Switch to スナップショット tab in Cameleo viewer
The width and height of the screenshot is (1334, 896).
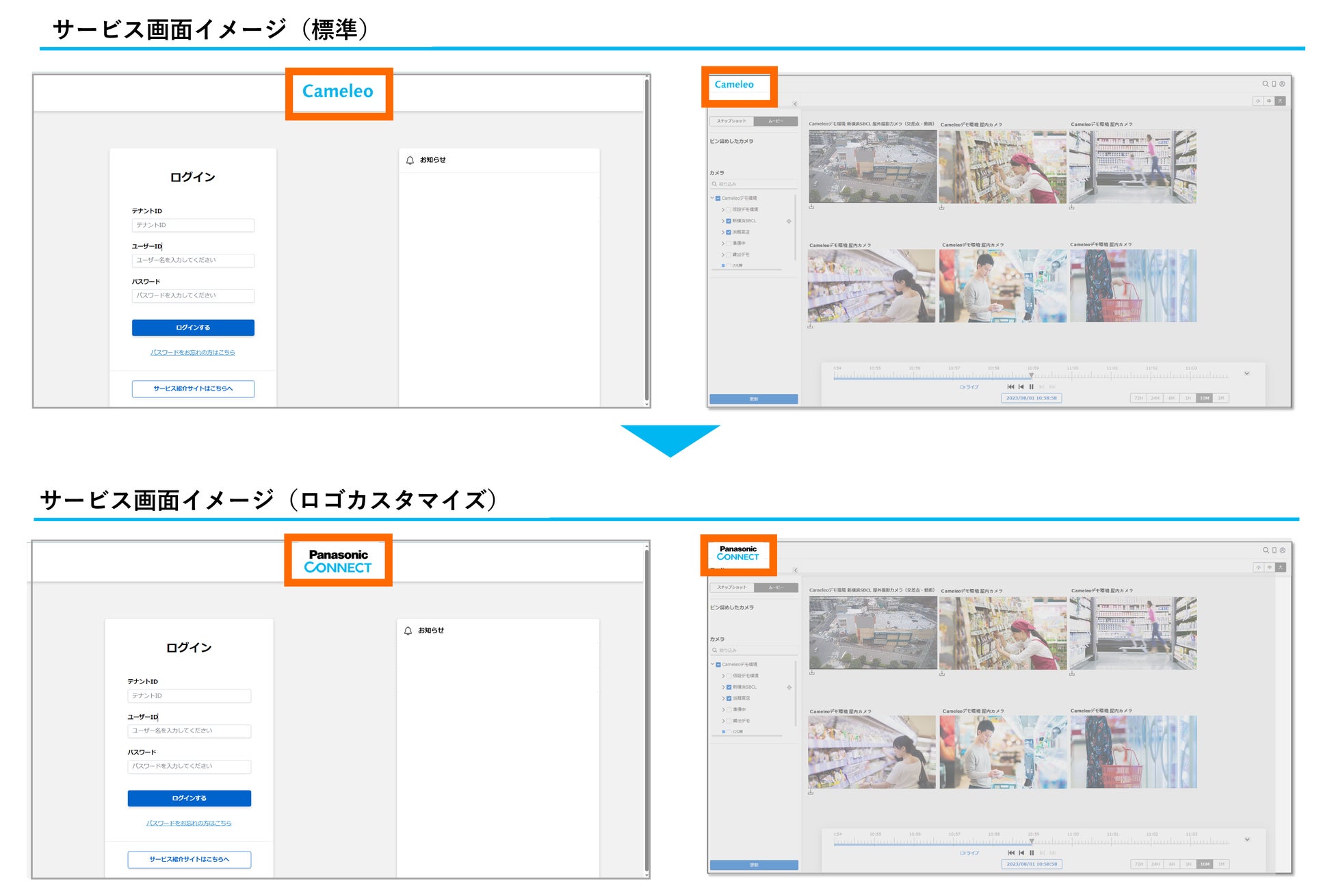tap(731, 121)
